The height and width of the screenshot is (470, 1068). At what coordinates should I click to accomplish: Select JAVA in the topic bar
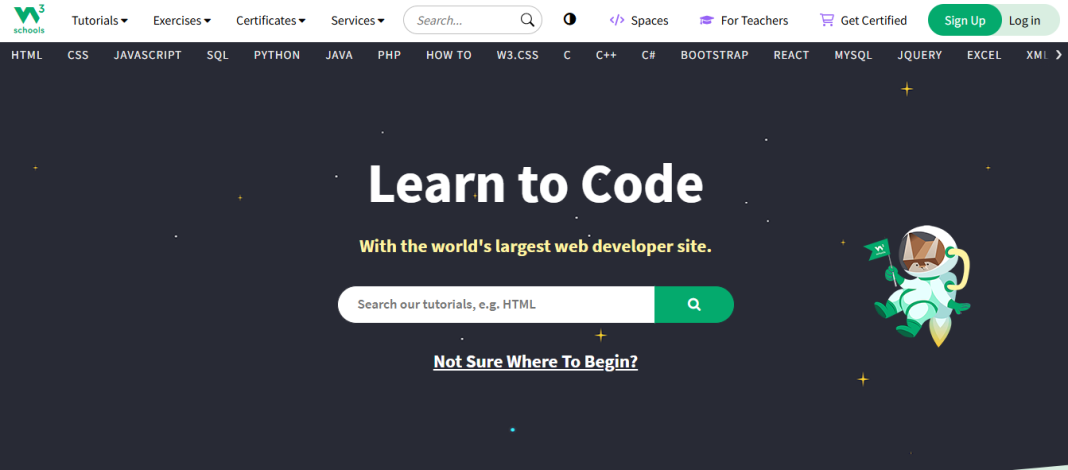339,55
